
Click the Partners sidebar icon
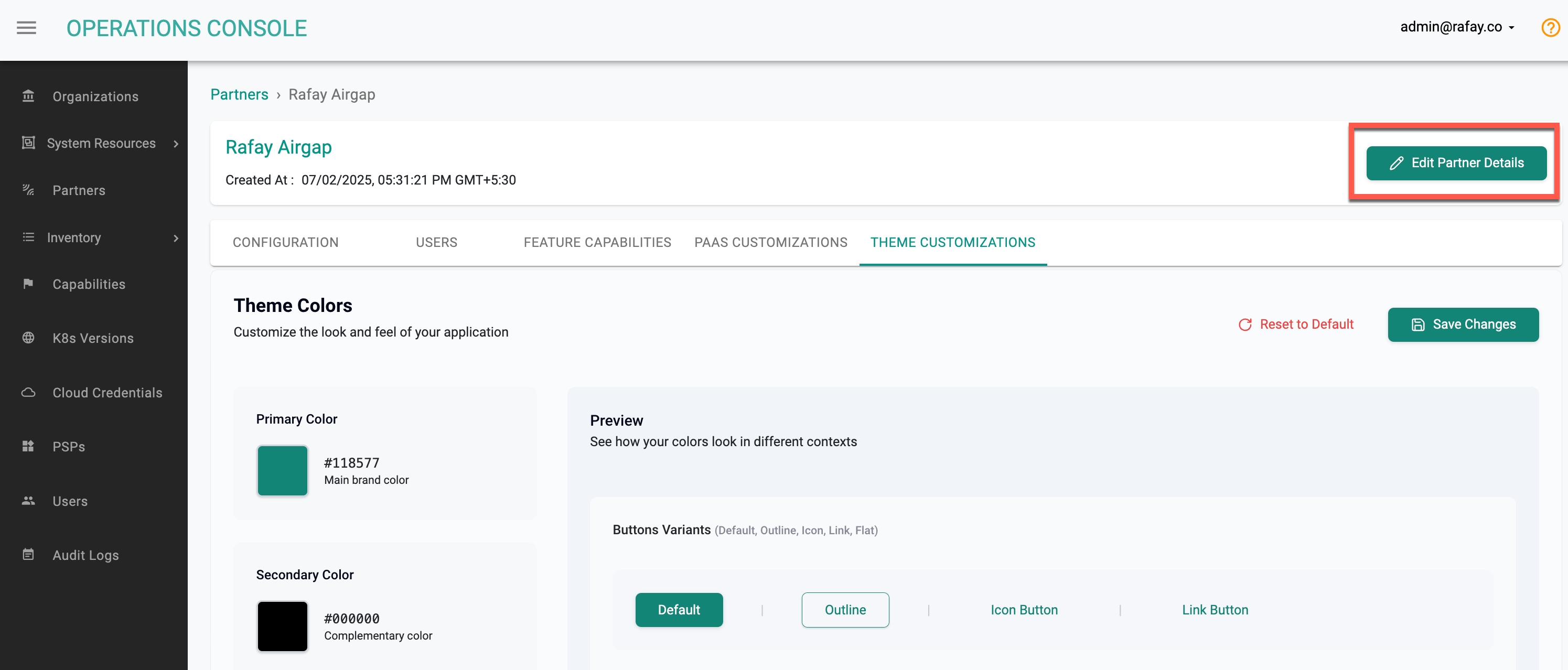pyautogui.click(x=28, y=190)
